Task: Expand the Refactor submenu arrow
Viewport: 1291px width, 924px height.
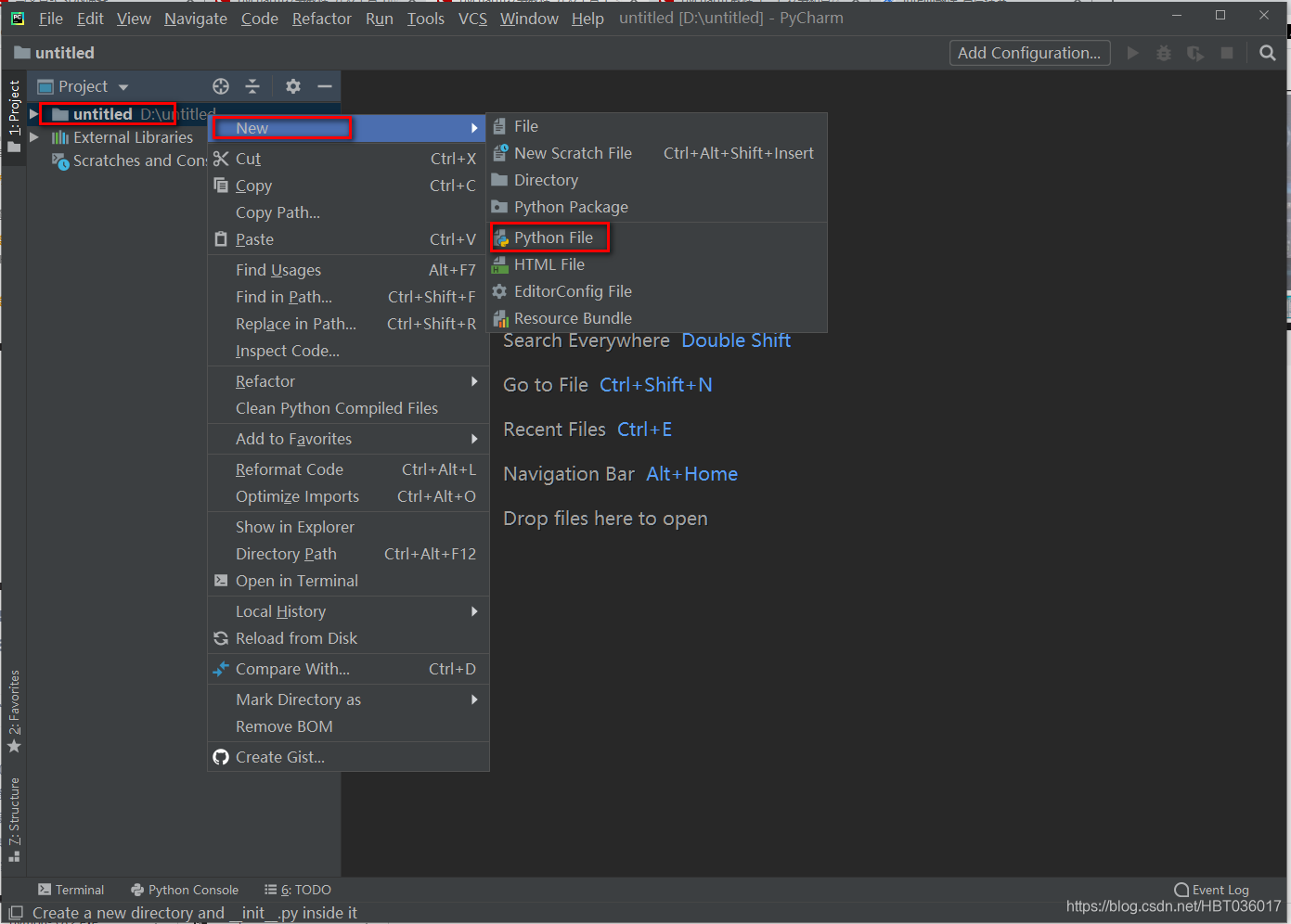Action: tap(474, 381)
